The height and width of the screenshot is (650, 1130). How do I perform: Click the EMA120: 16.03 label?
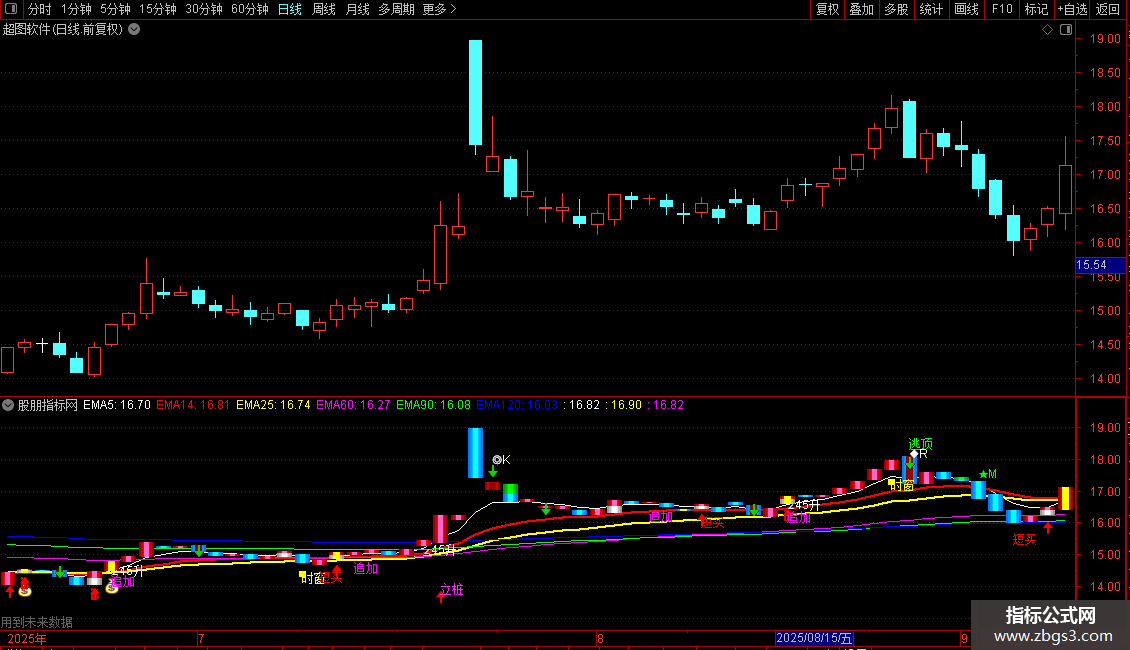pyautogui.click(x=517, y=405)
